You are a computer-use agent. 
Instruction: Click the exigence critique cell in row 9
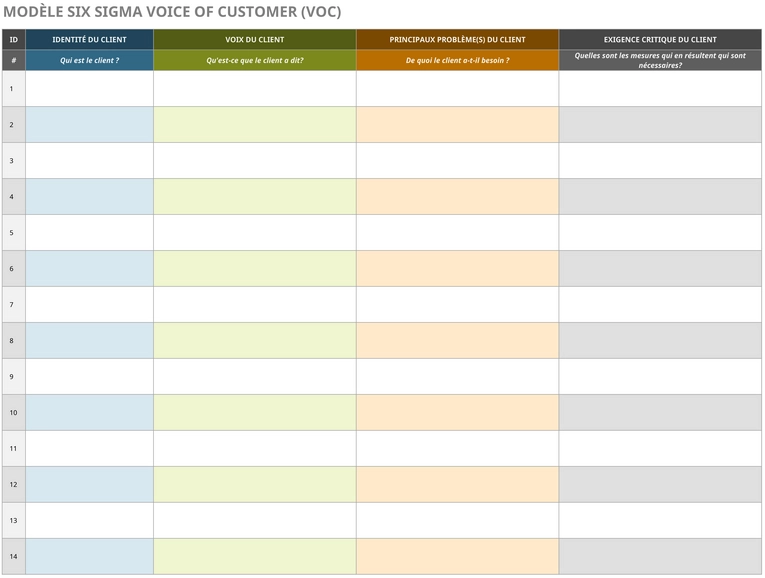point(660,377)
